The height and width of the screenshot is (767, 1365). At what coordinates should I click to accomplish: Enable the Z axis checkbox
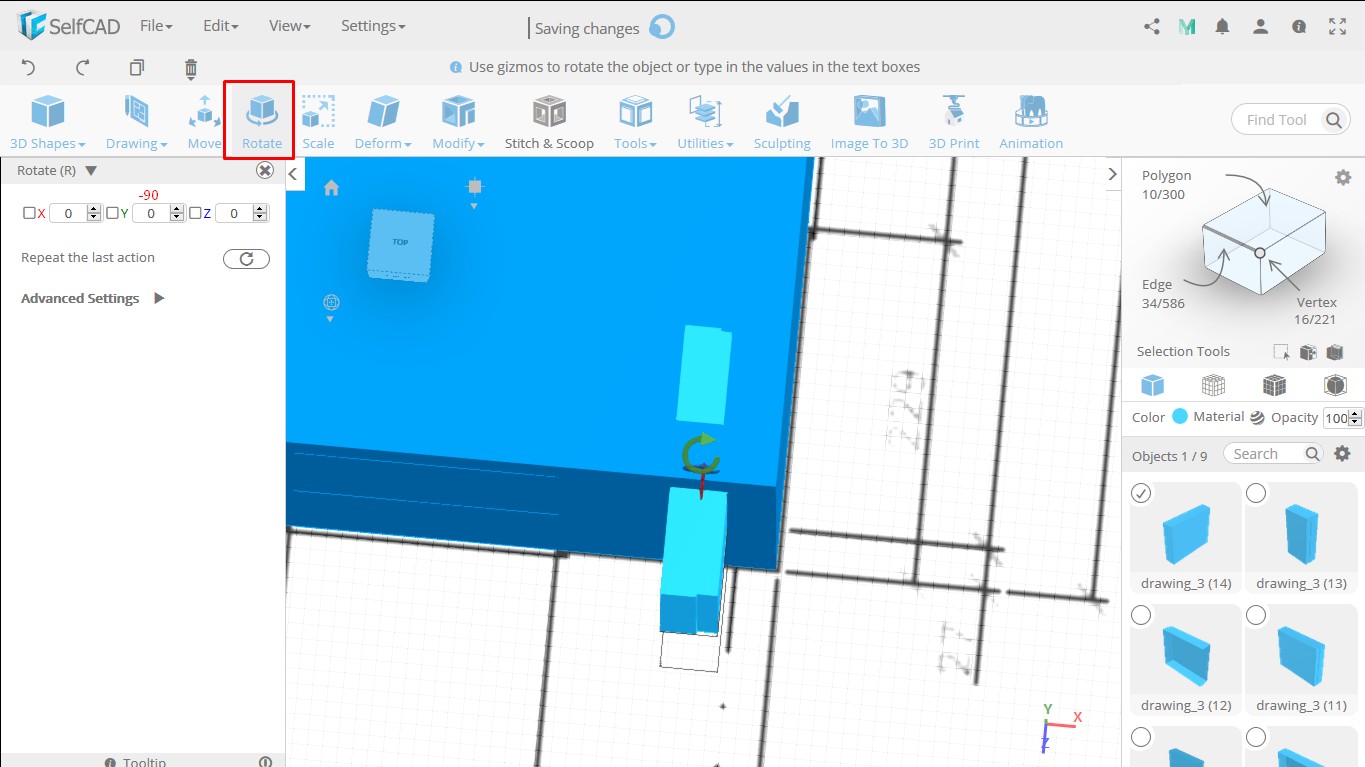(x=195, y=213)
